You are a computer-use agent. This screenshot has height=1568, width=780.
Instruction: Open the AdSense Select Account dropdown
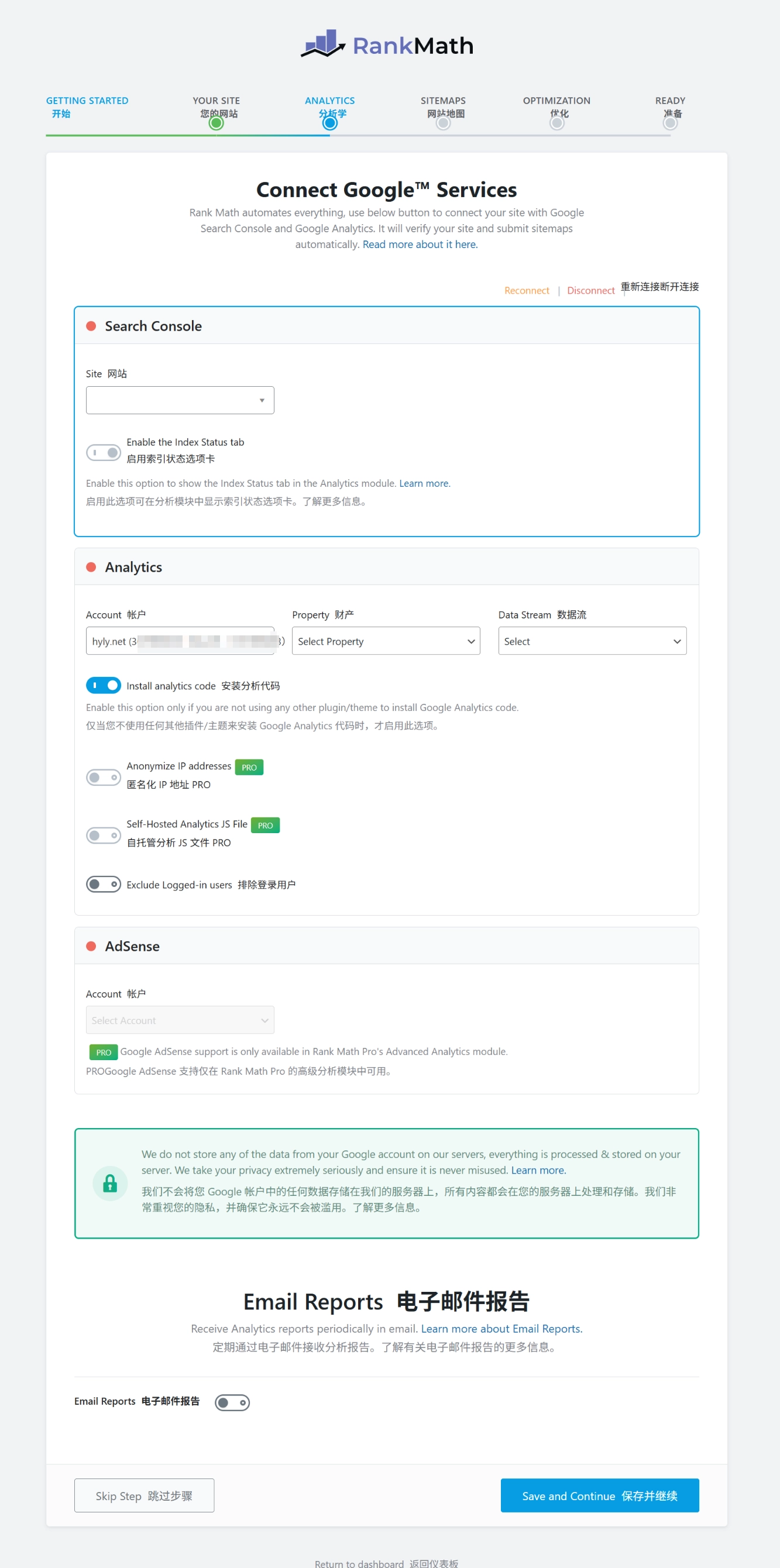[x=180, y=1020]
